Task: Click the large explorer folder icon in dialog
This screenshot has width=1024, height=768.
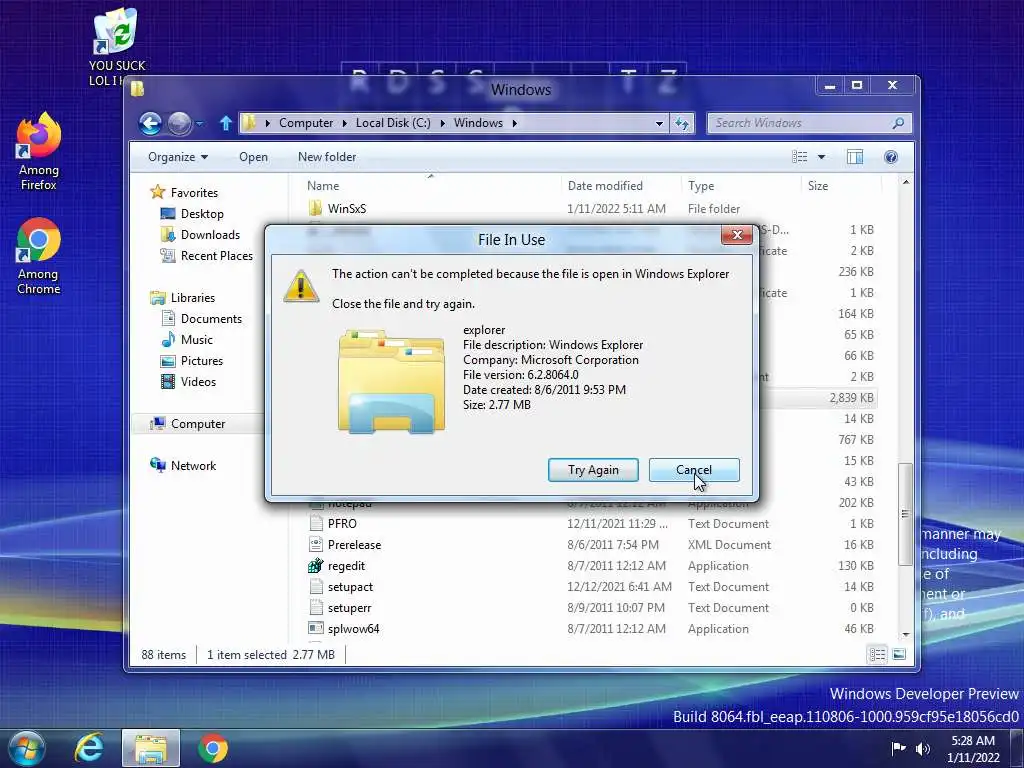Action: click(x=391, y=381)
